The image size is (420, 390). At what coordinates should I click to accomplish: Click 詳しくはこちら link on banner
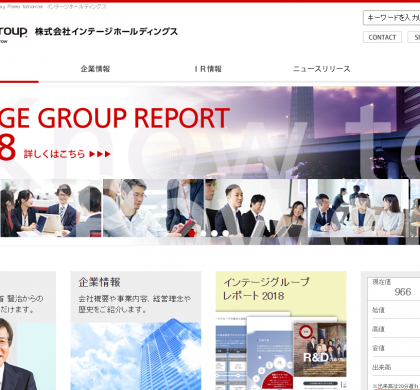click(x=67, y=154)
